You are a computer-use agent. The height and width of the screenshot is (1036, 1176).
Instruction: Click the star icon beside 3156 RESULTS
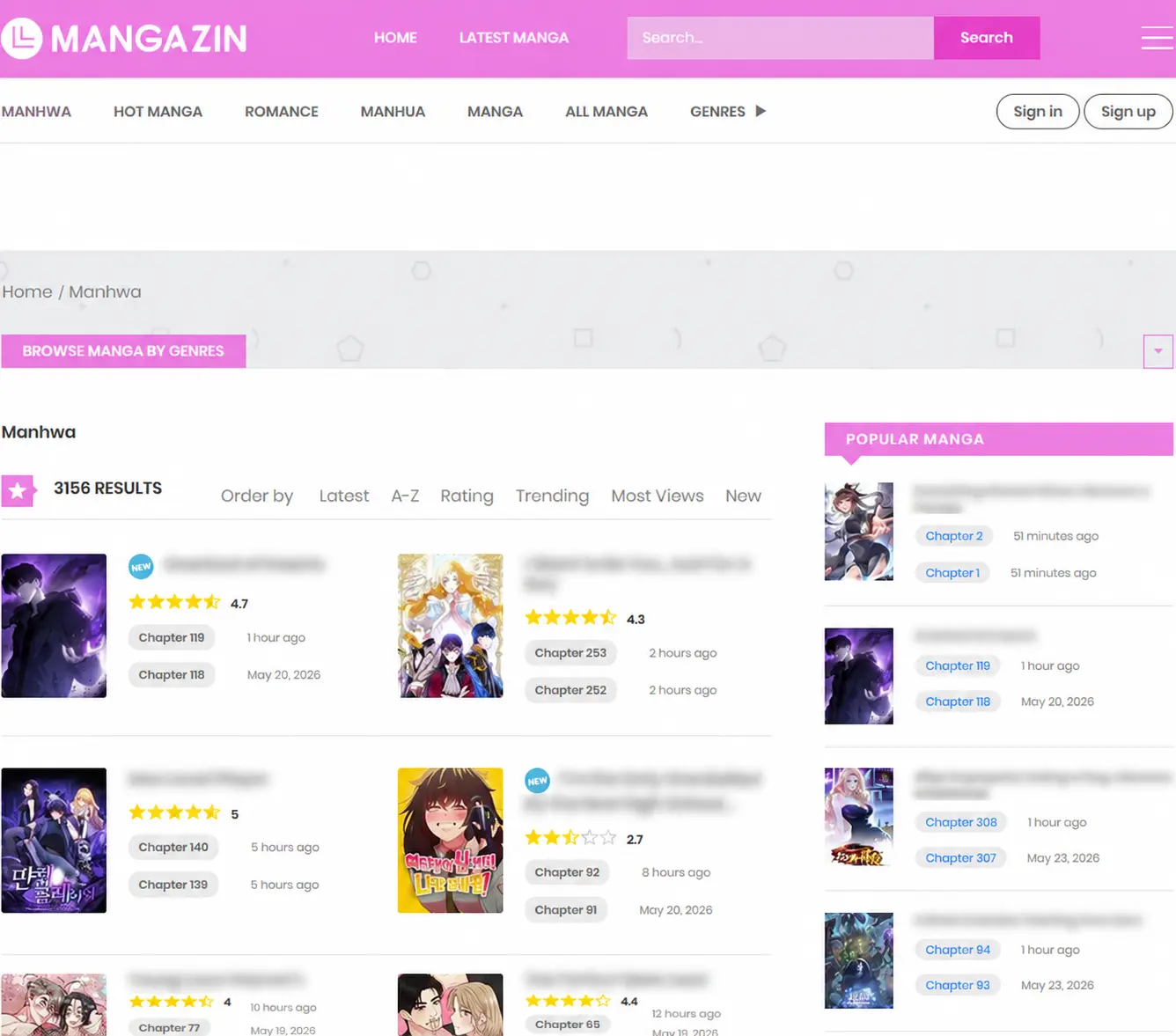click(18, 490)
